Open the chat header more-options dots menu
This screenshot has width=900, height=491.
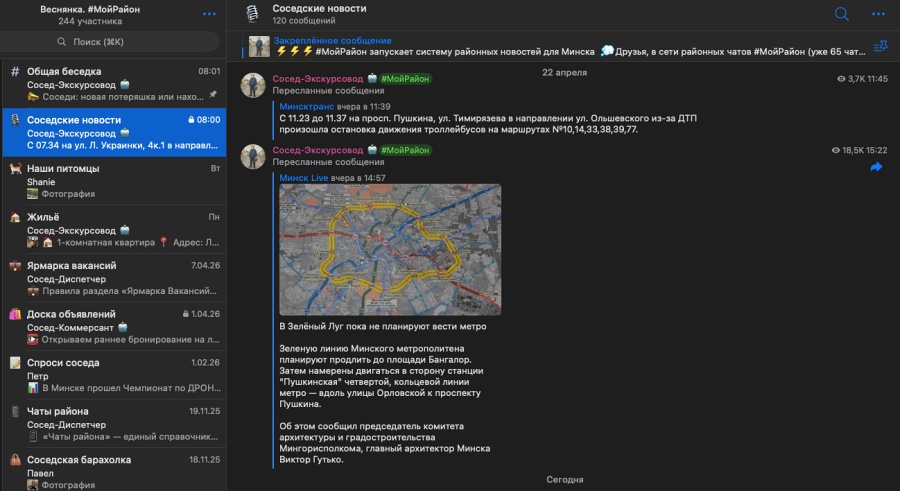(878, 14)
